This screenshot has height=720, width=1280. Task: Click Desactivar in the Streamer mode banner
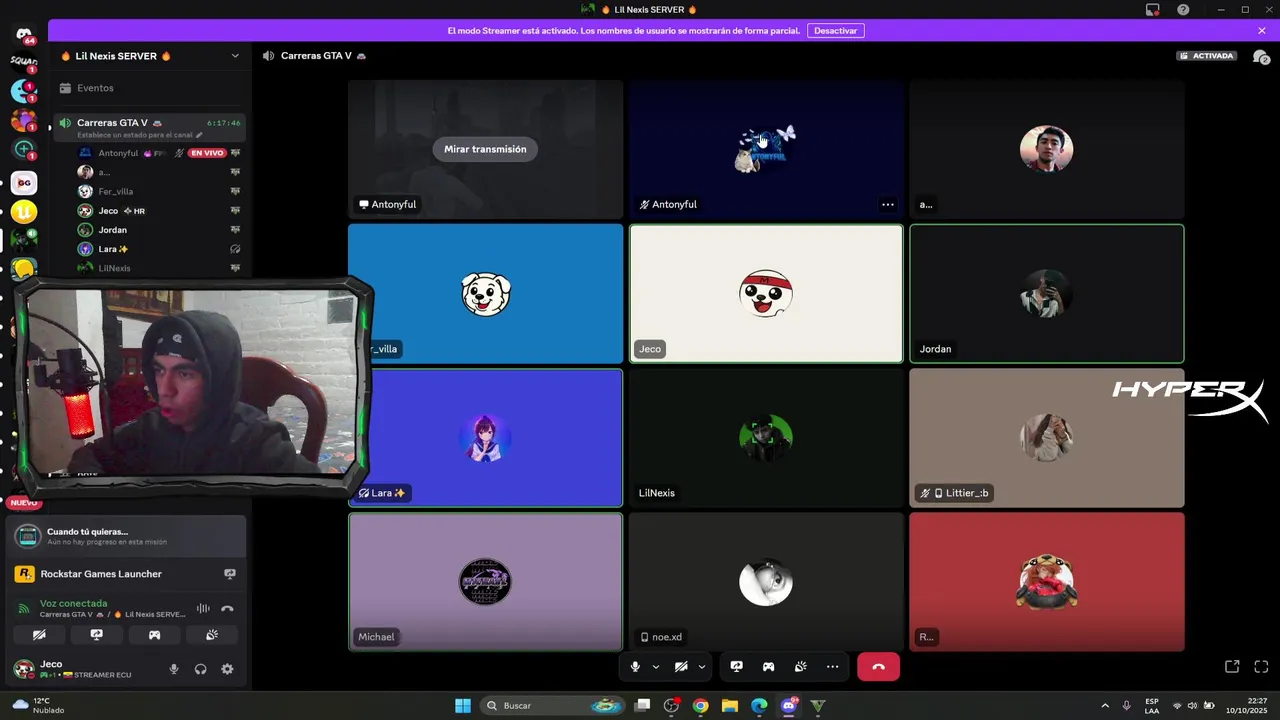pyautogui.click(x=835, y=30)
